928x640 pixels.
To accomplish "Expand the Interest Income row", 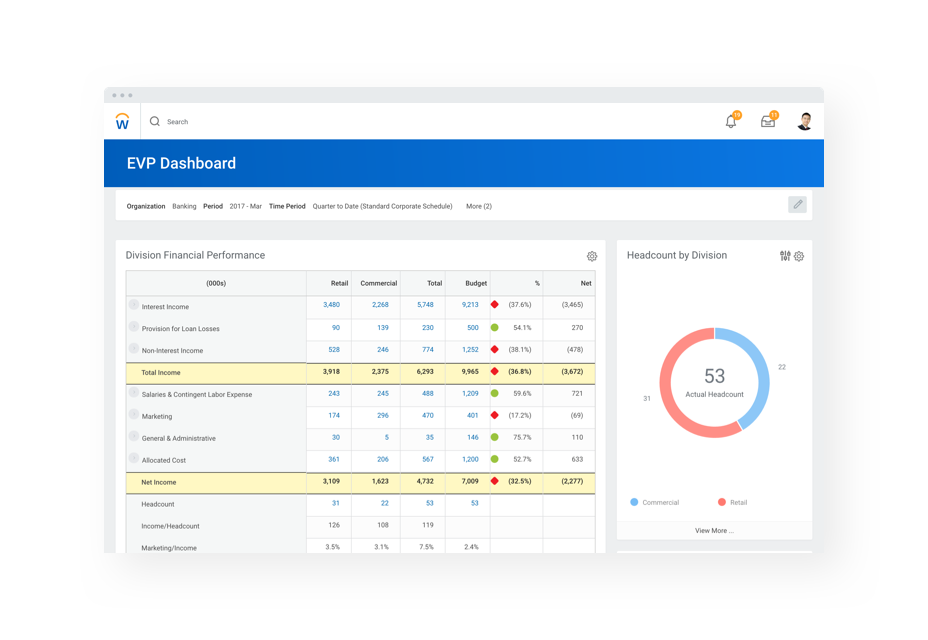I will coord(134,305).
